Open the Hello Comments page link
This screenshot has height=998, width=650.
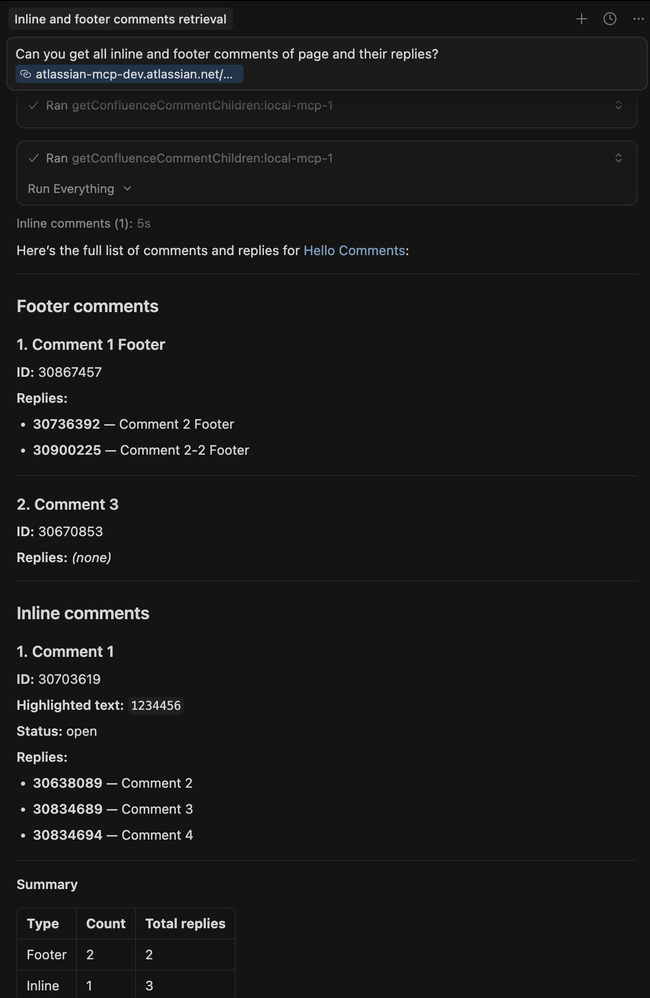[x=354, y=250]
